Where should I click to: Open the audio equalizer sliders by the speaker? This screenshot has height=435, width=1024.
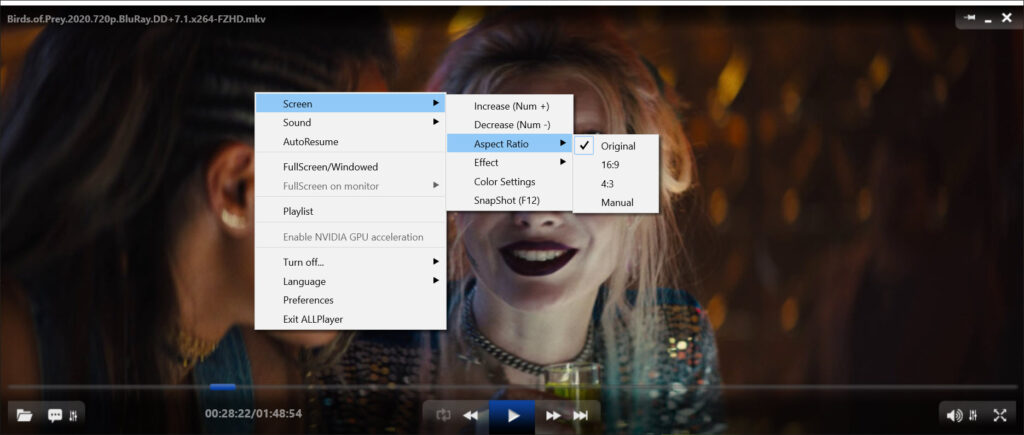pos(974,415)
